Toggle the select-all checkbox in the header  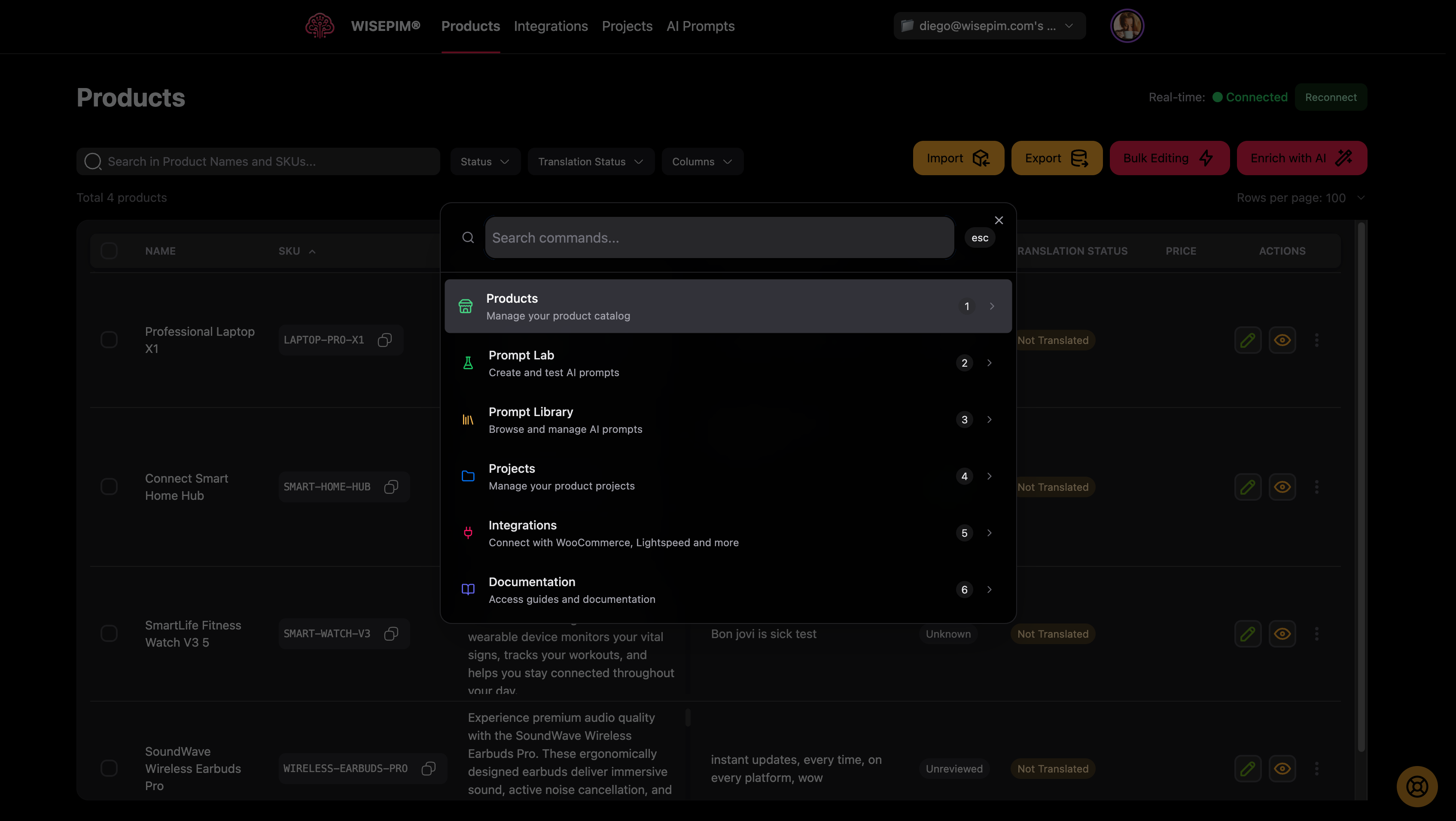point(109,251)
